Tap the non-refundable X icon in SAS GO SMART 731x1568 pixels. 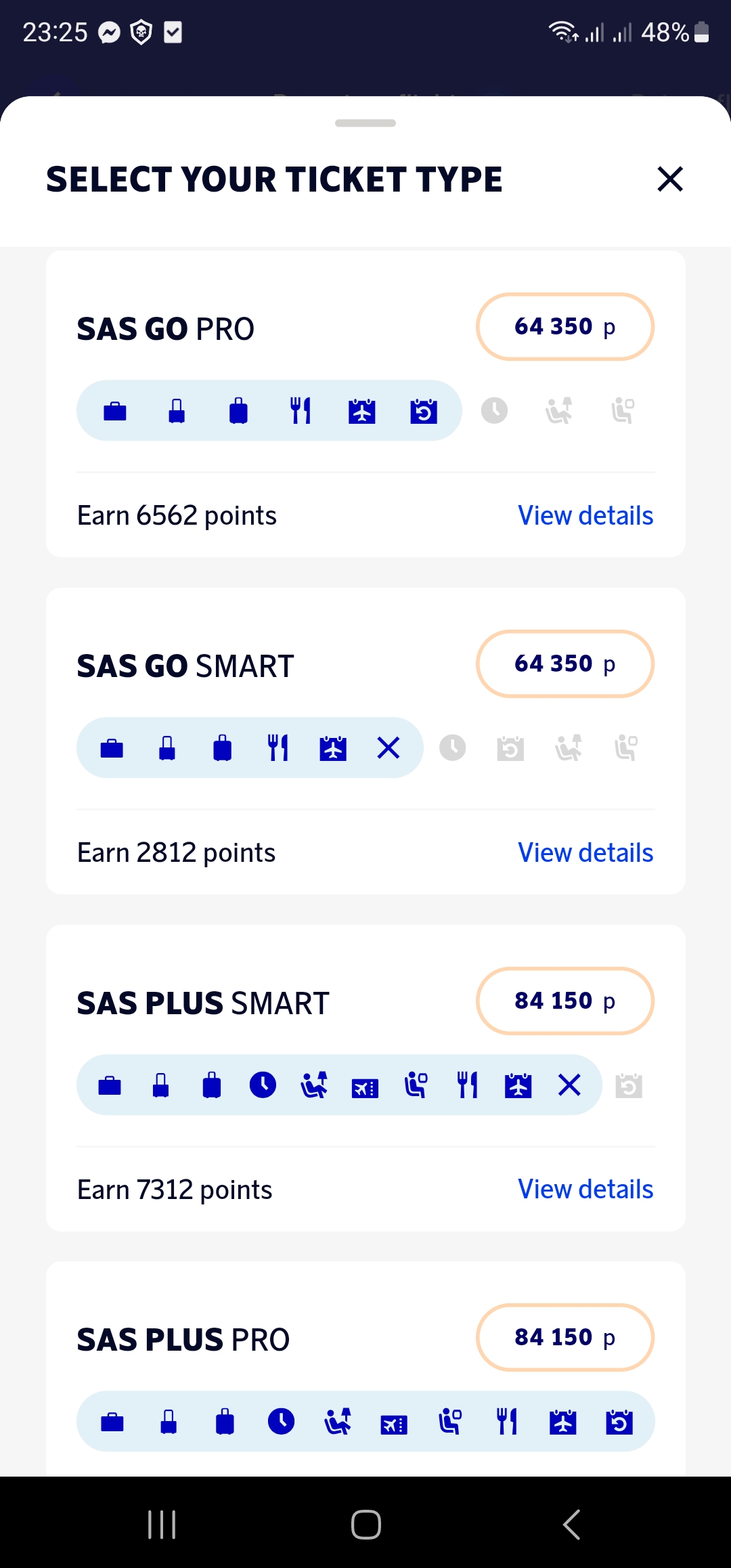[x=389, y=748]
